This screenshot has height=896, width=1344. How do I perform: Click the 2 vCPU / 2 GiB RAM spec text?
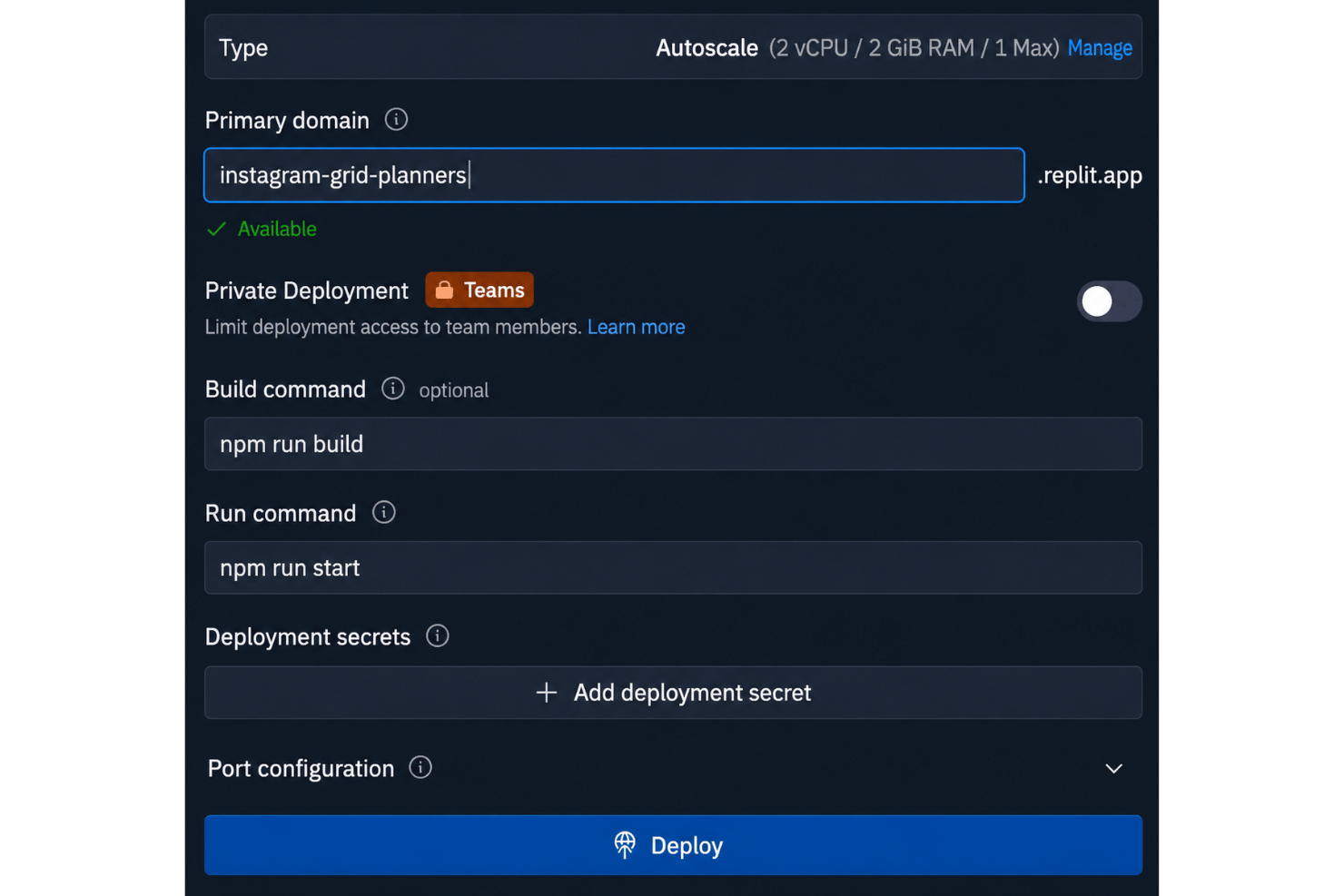pyautogui.click(x=914, y=47)
